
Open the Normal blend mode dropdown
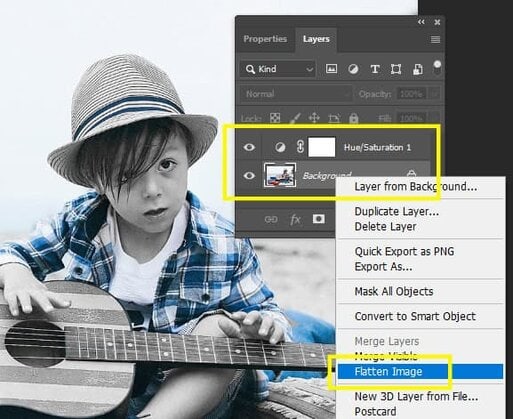point(296,94)
